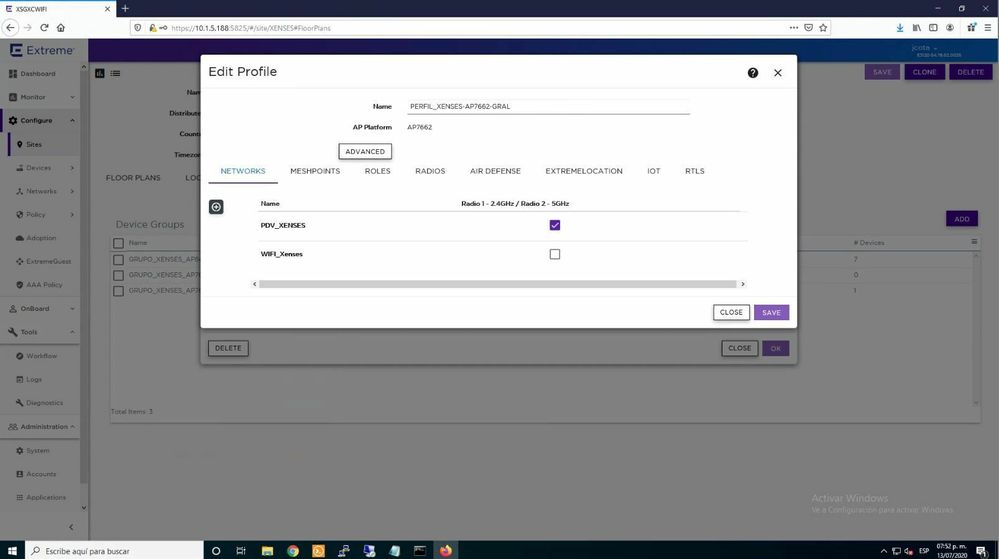Screen dimensions: 999x559
Task: Click the add network plus icon
Action: click(216, 207)
